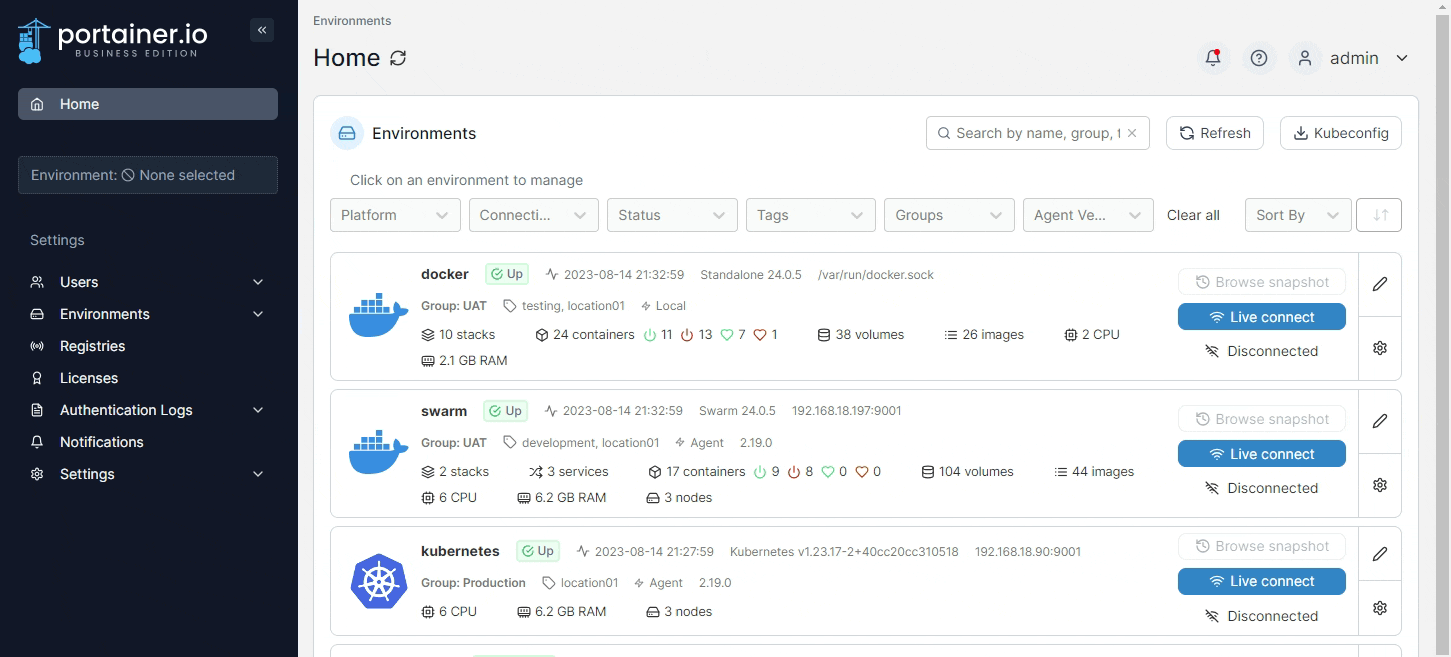
Task: Click the Kubernetes logo icon
Action: 378,581
